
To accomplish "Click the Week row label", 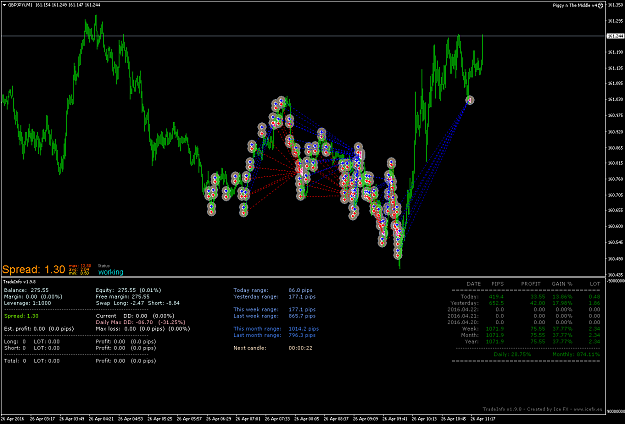I will click(470, 329).
